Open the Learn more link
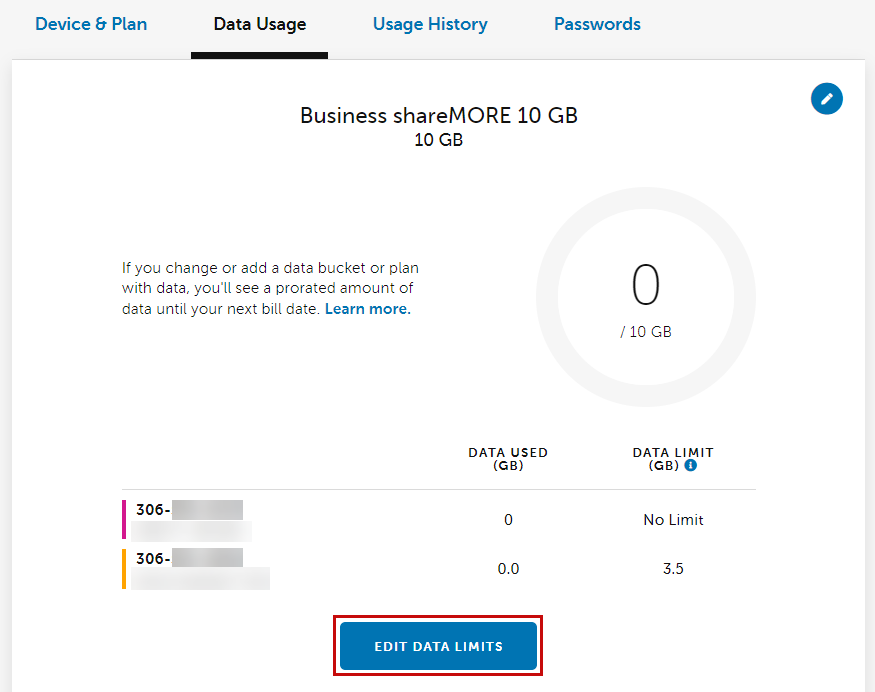875x692 pixels. (367, 308)
